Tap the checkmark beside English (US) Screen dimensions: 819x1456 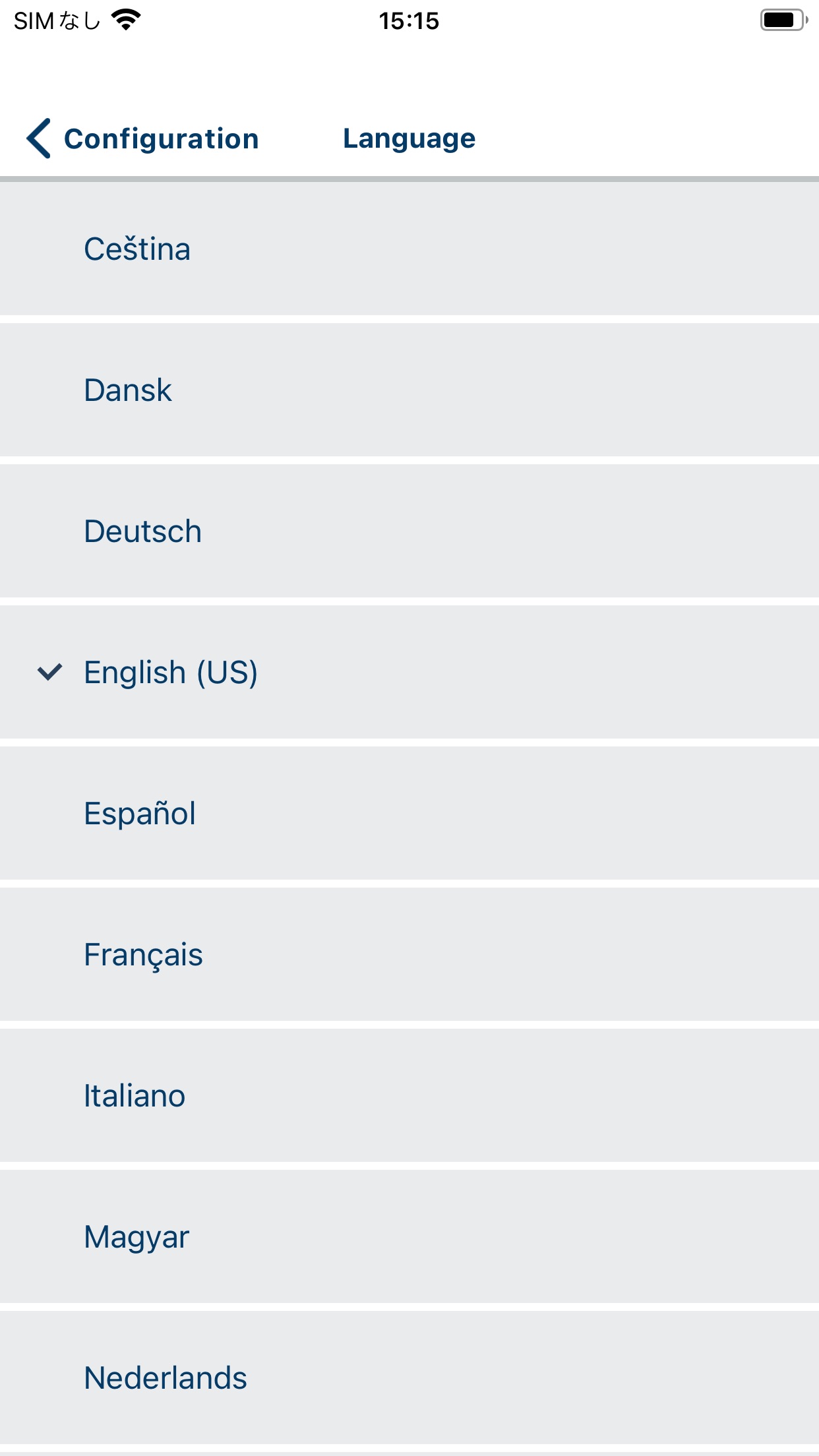coord(49,672)
